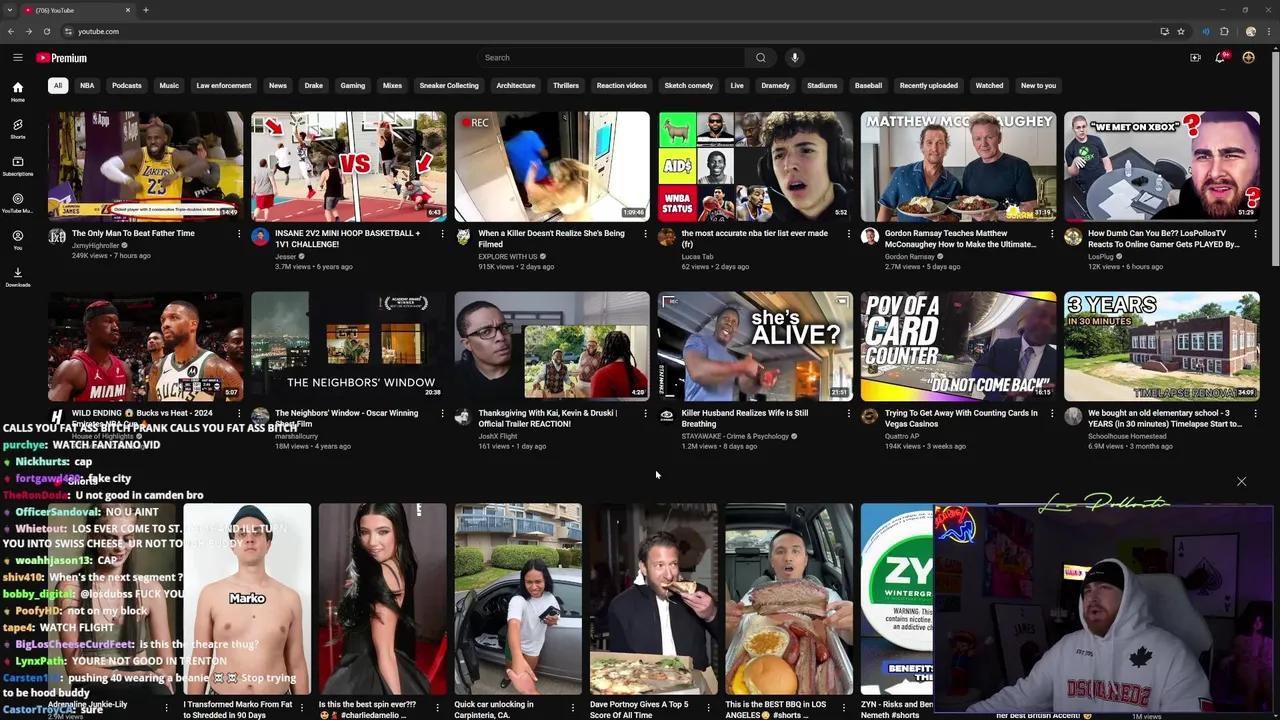Open the notifications bell
Image resolution: width=1280 pixels, height=720 pixels.
(1220, 58)
